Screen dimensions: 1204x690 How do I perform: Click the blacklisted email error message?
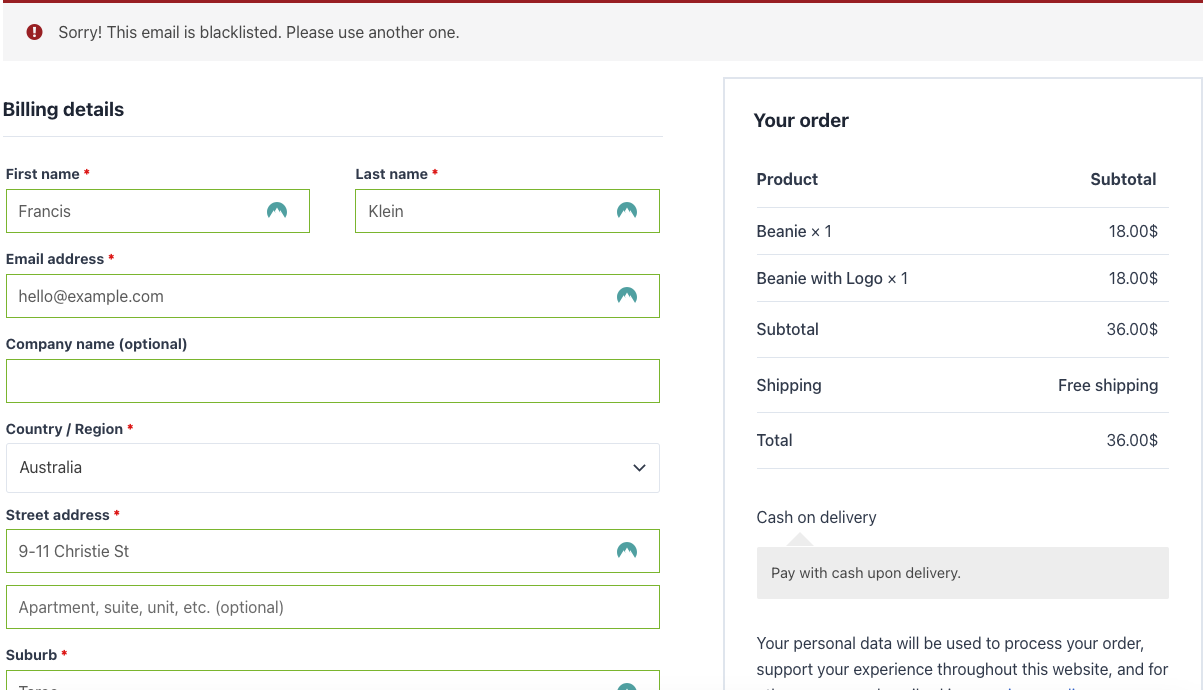click(259, 32)
